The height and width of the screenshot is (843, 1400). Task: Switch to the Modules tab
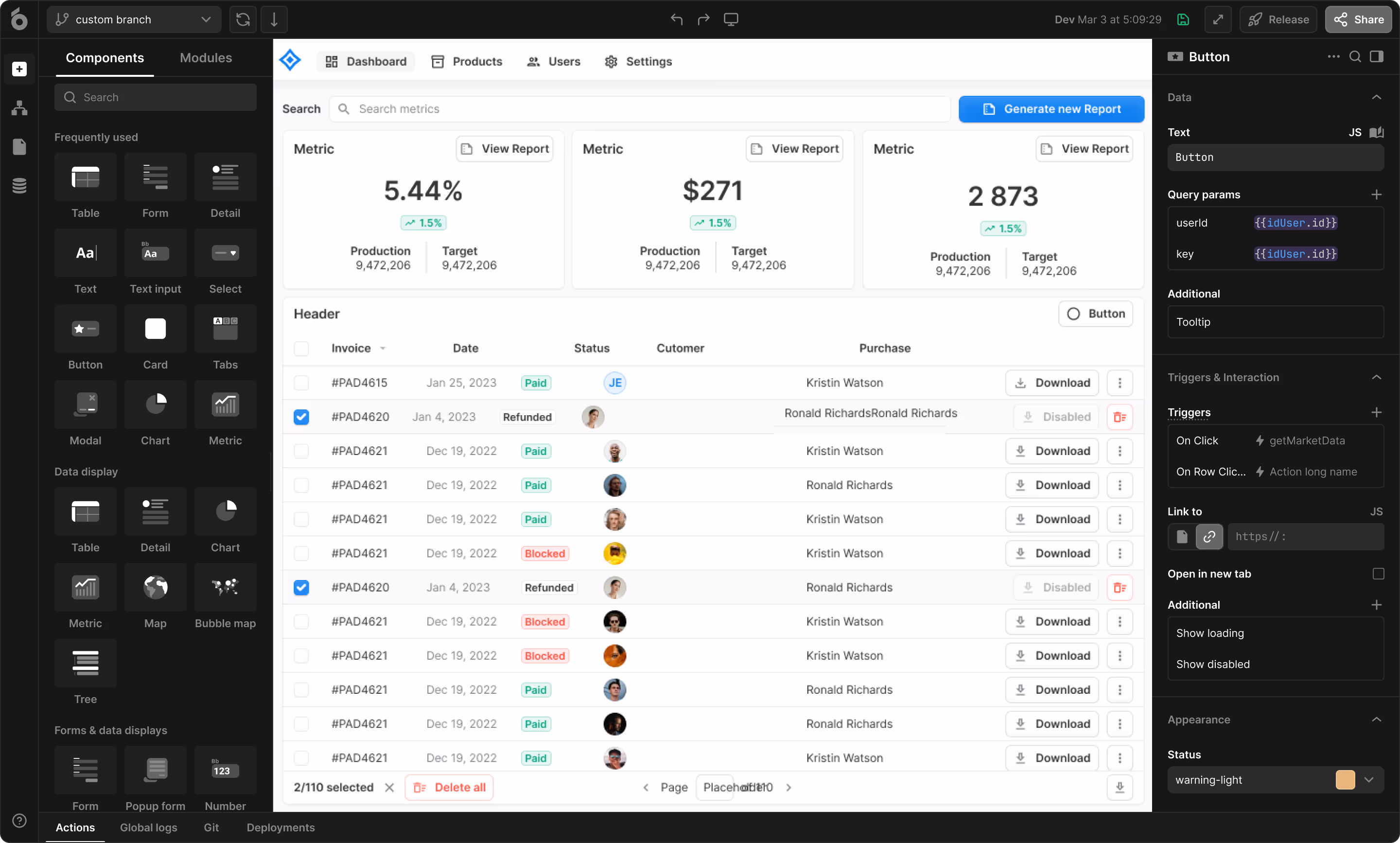coord(206,58)
